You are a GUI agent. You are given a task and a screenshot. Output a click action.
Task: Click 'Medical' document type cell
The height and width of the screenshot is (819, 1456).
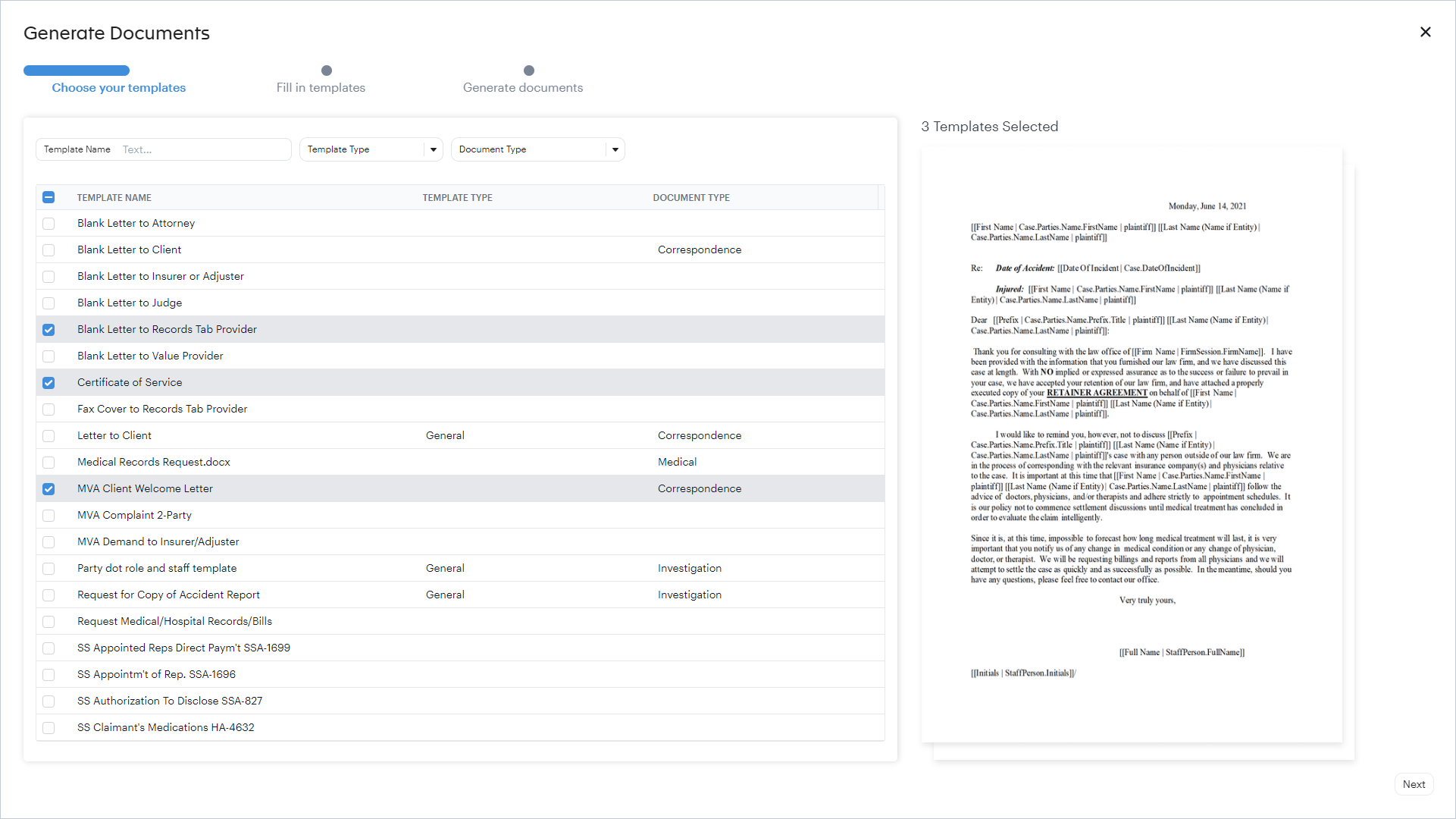coord(677,462)
